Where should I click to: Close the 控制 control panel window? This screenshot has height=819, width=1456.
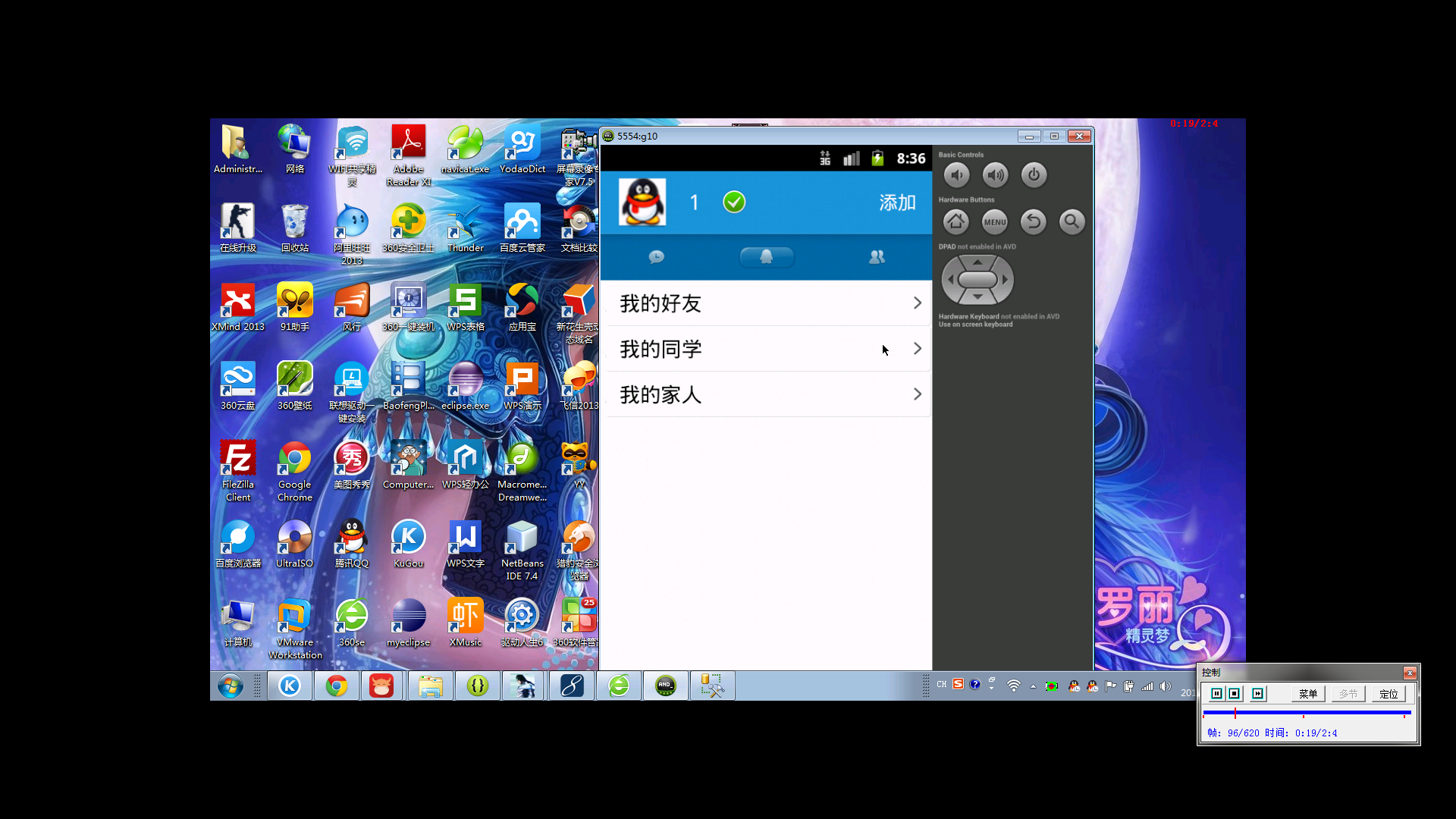pyautogui.click(x=1410, y=673)
